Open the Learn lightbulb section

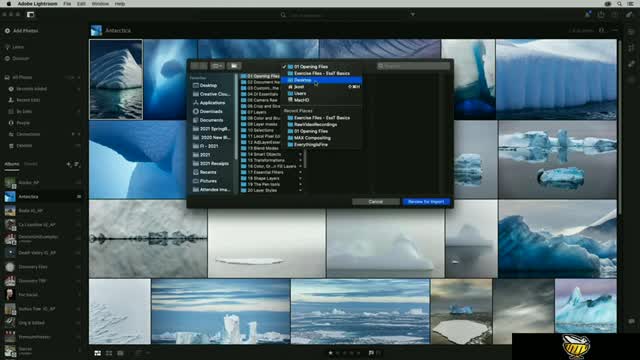click(15, 47)
